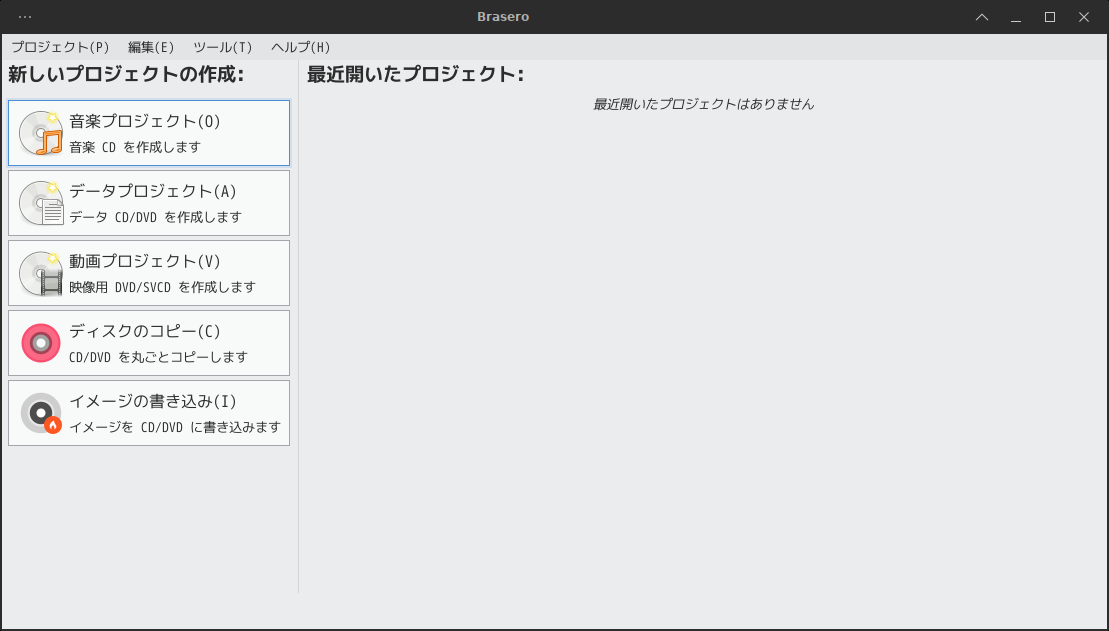This screenshot has width=1109, height=631.
Task: Maximize the Brasero window
Action: click(x=1050, y=17)
